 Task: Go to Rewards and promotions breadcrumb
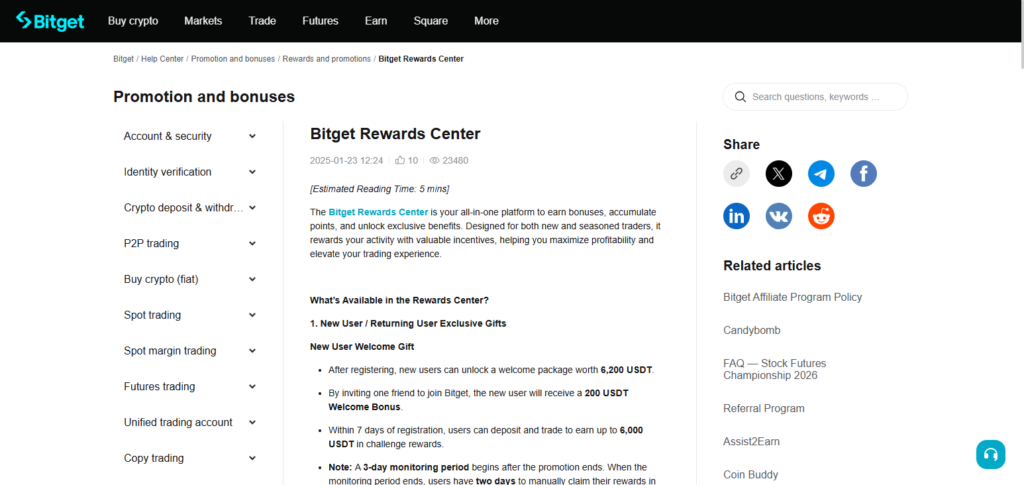pos(327,59)
